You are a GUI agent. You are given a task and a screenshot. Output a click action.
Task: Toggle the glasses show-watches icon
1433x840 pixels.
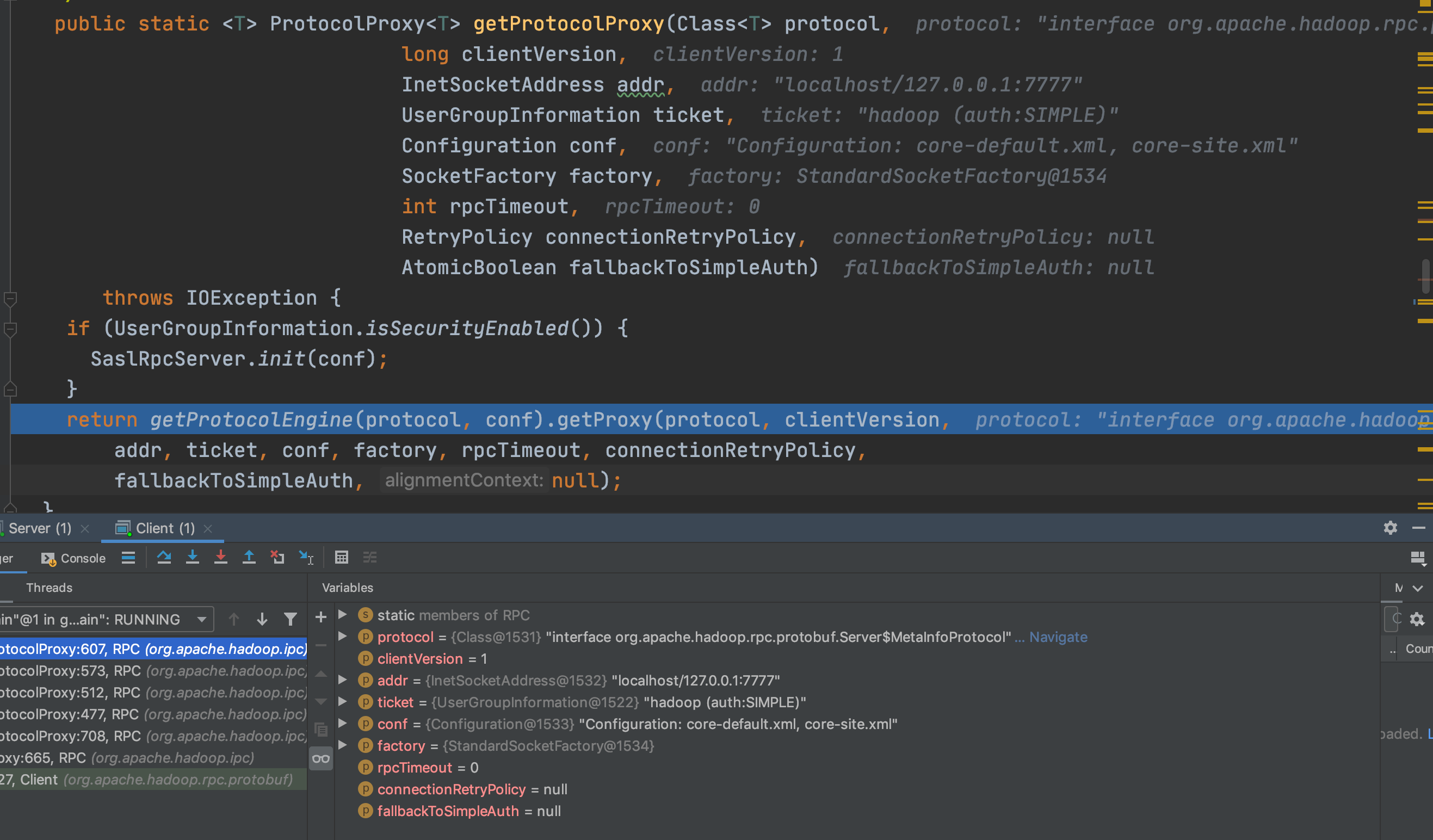click(x=321, y=758)
